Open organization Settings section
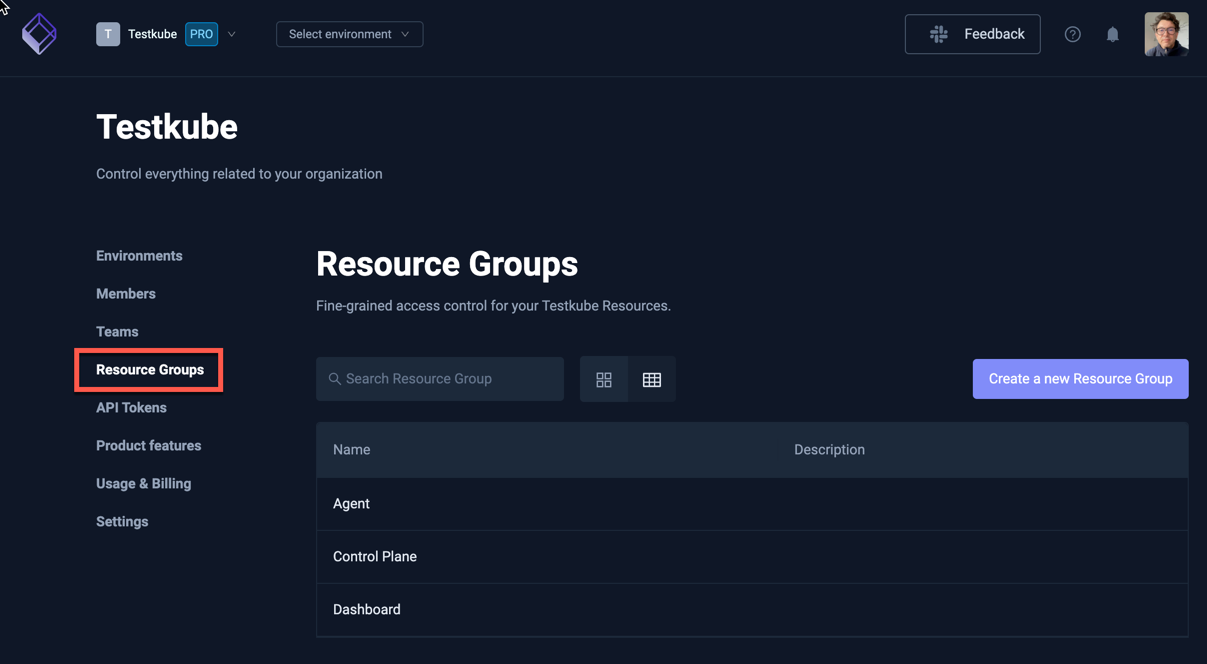The height and width of the screenshot is (664, 1207). [122, 522]
